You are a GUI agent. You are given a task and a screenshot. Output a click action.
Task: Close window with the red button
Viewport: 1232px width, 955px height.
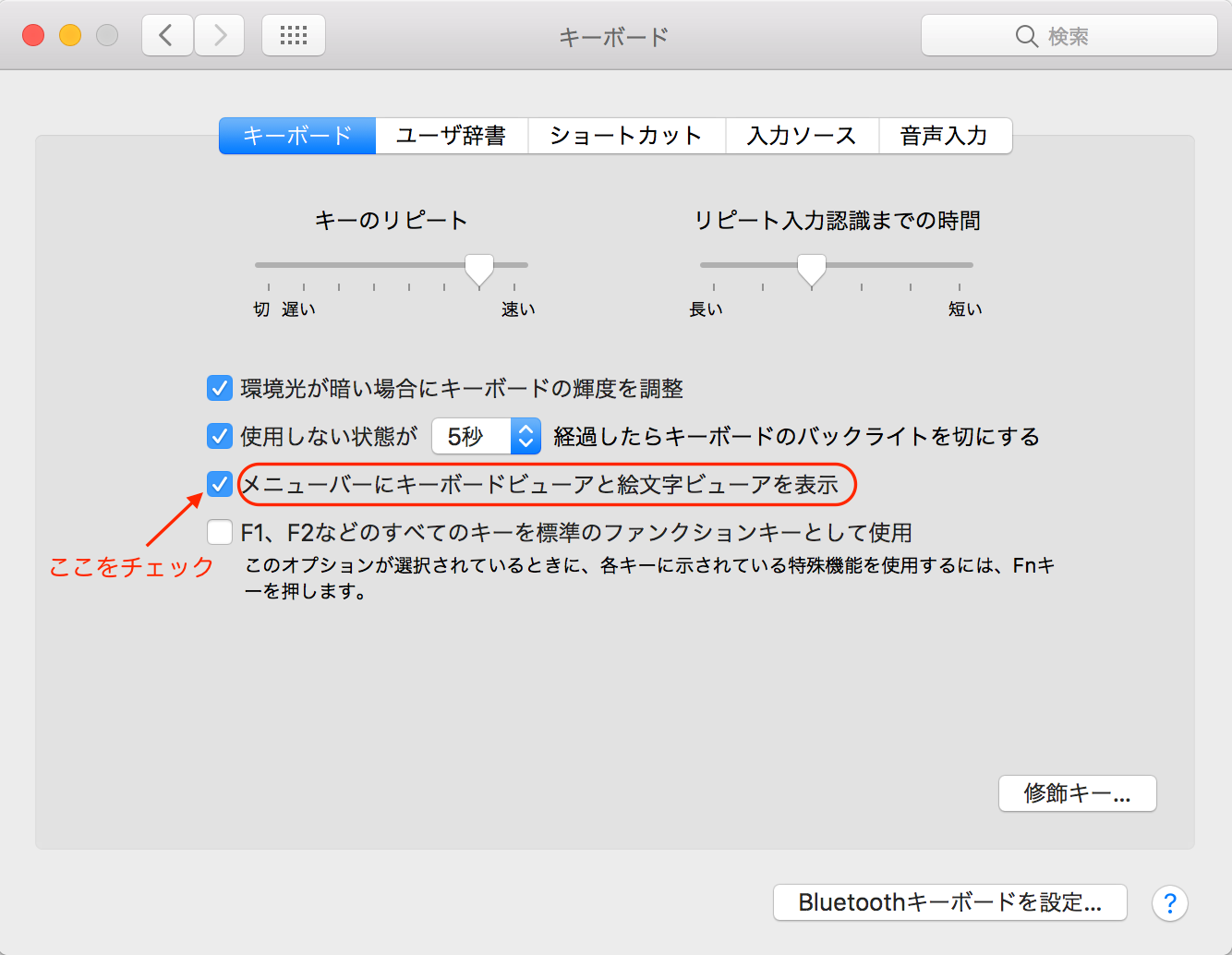coord(33,36)
